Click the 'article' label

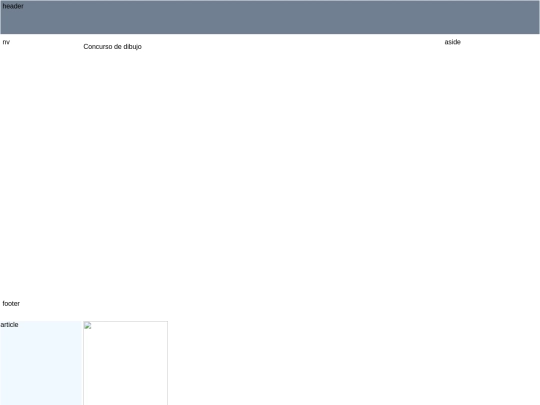tap(9, 325)
